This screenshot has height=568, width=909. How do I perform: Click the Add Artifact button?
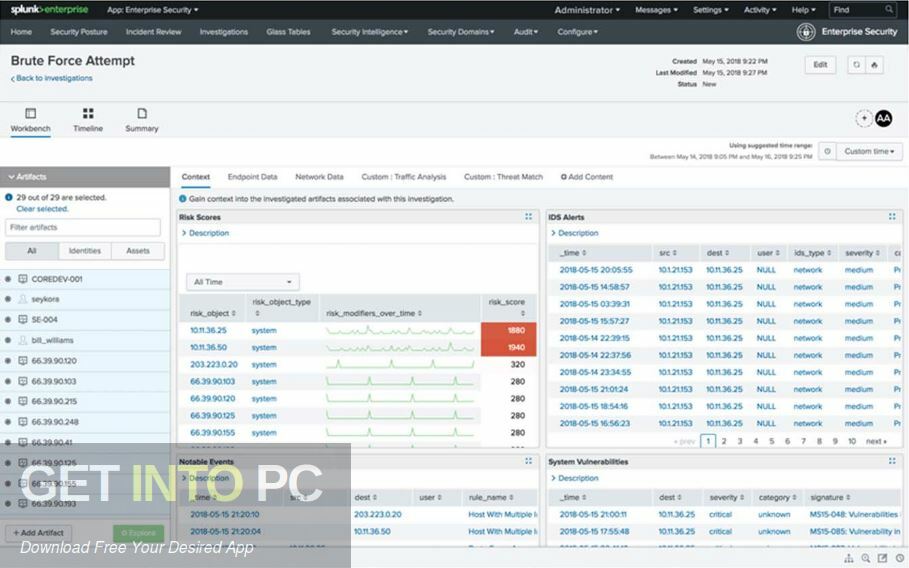click(39, 533)
